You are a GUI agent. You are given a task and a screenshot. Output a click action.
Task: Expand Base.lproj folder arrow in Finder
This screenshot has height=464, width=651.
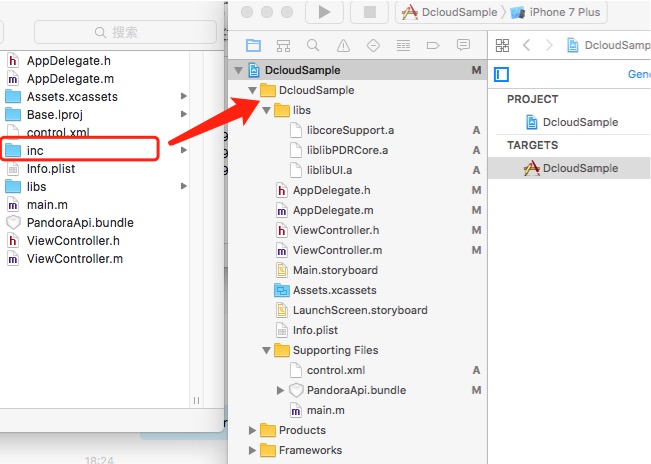[x=184, y=114]
